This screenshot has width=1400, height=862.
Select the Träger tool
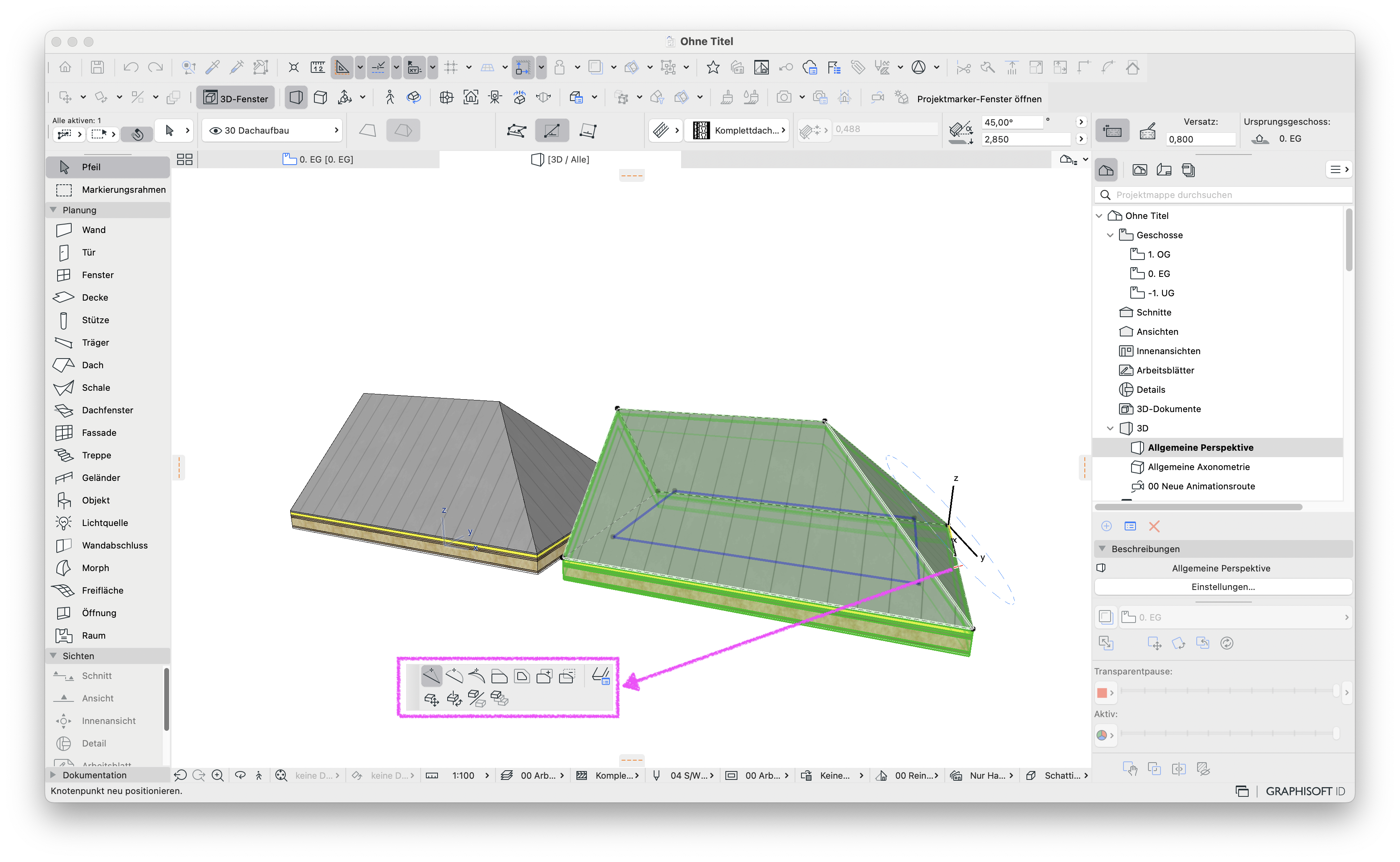click(x=107, y=342)
